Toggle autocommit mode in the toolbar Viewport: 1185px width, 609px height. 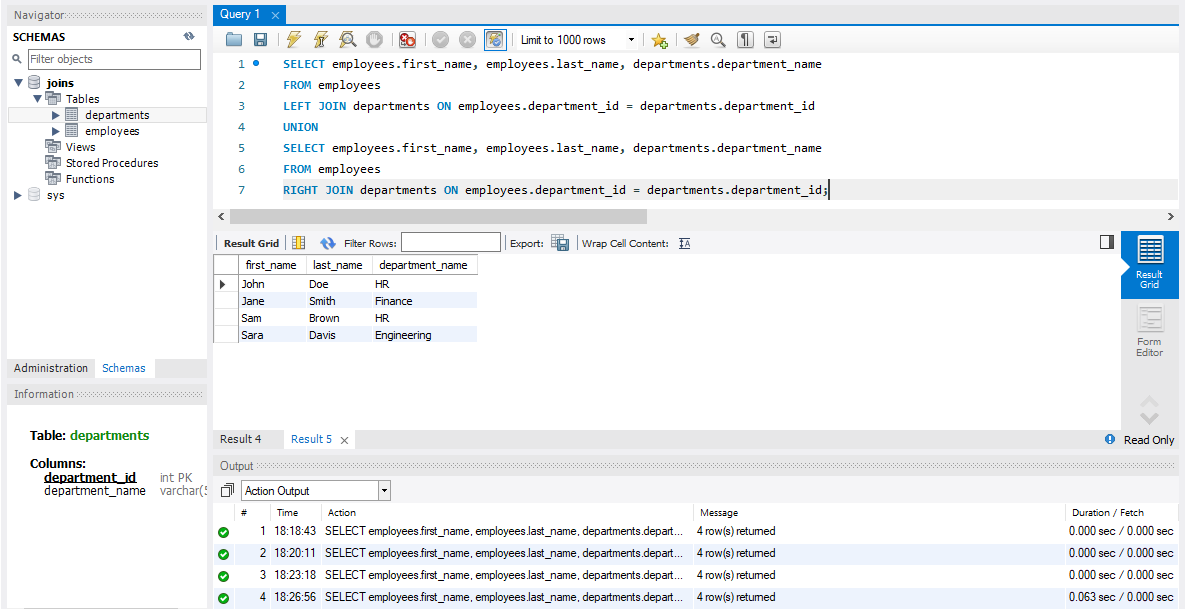coord(494,39)
